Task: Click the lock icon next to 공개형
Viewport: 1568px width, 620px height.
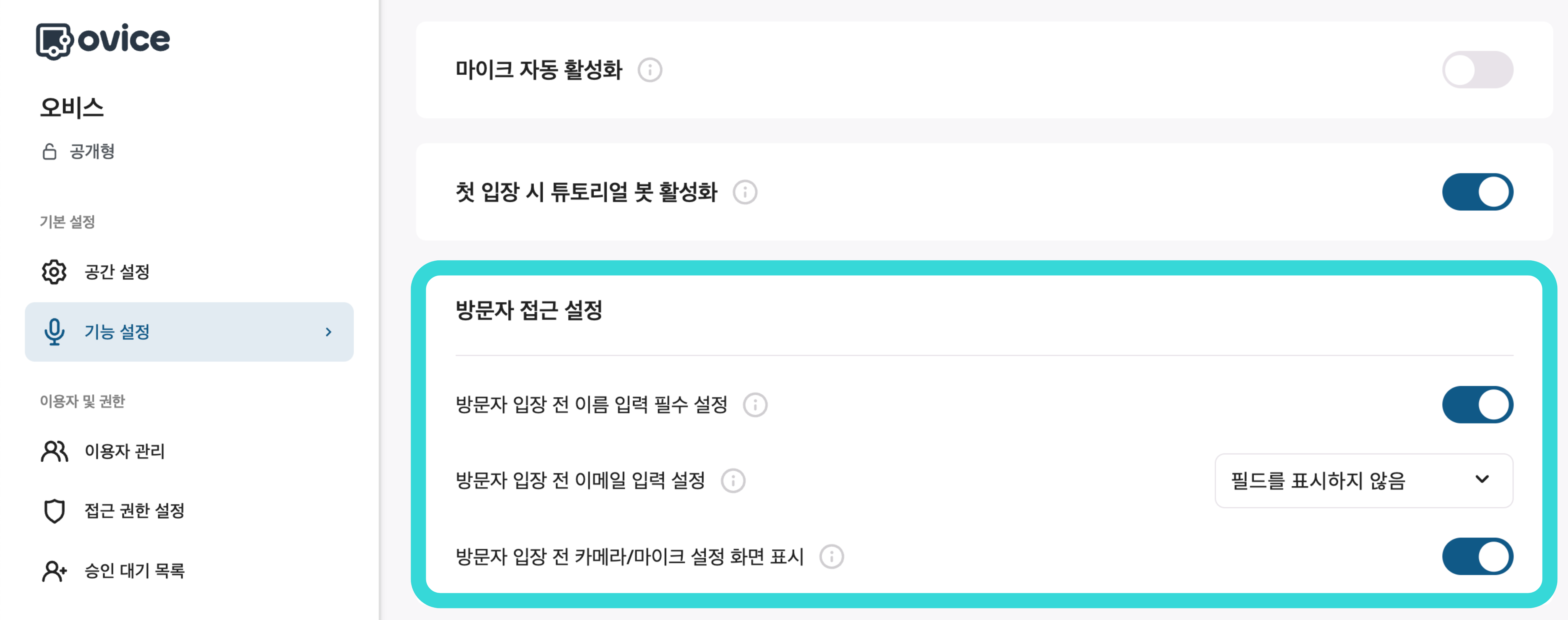Action: pyautogui.click(x=51, y=151)
